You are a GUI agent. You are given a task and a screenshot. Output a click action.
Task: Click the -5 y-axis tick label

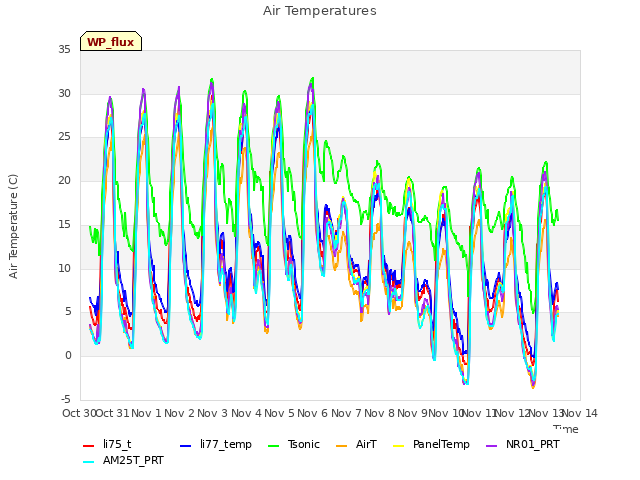(x=66, y=400)
